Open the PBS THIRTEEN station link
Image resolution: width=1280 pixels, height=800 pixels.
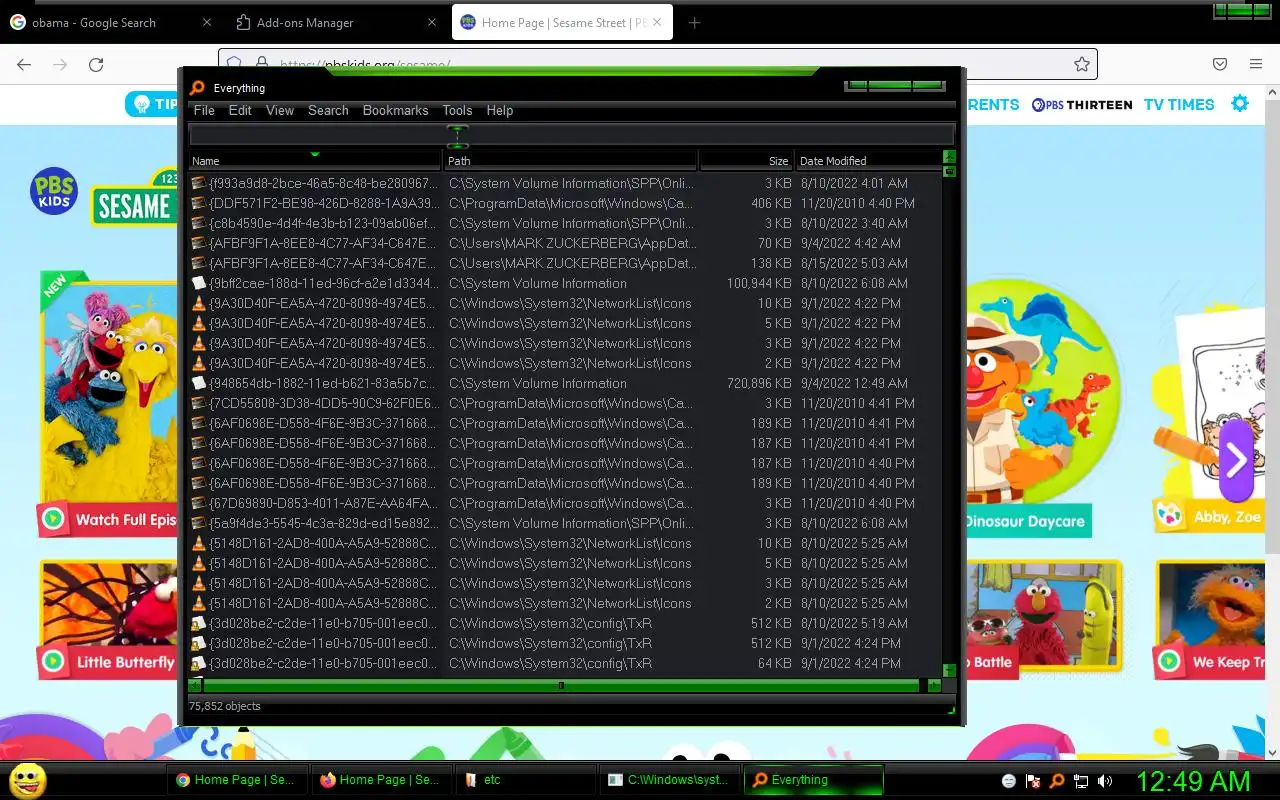1081,104
